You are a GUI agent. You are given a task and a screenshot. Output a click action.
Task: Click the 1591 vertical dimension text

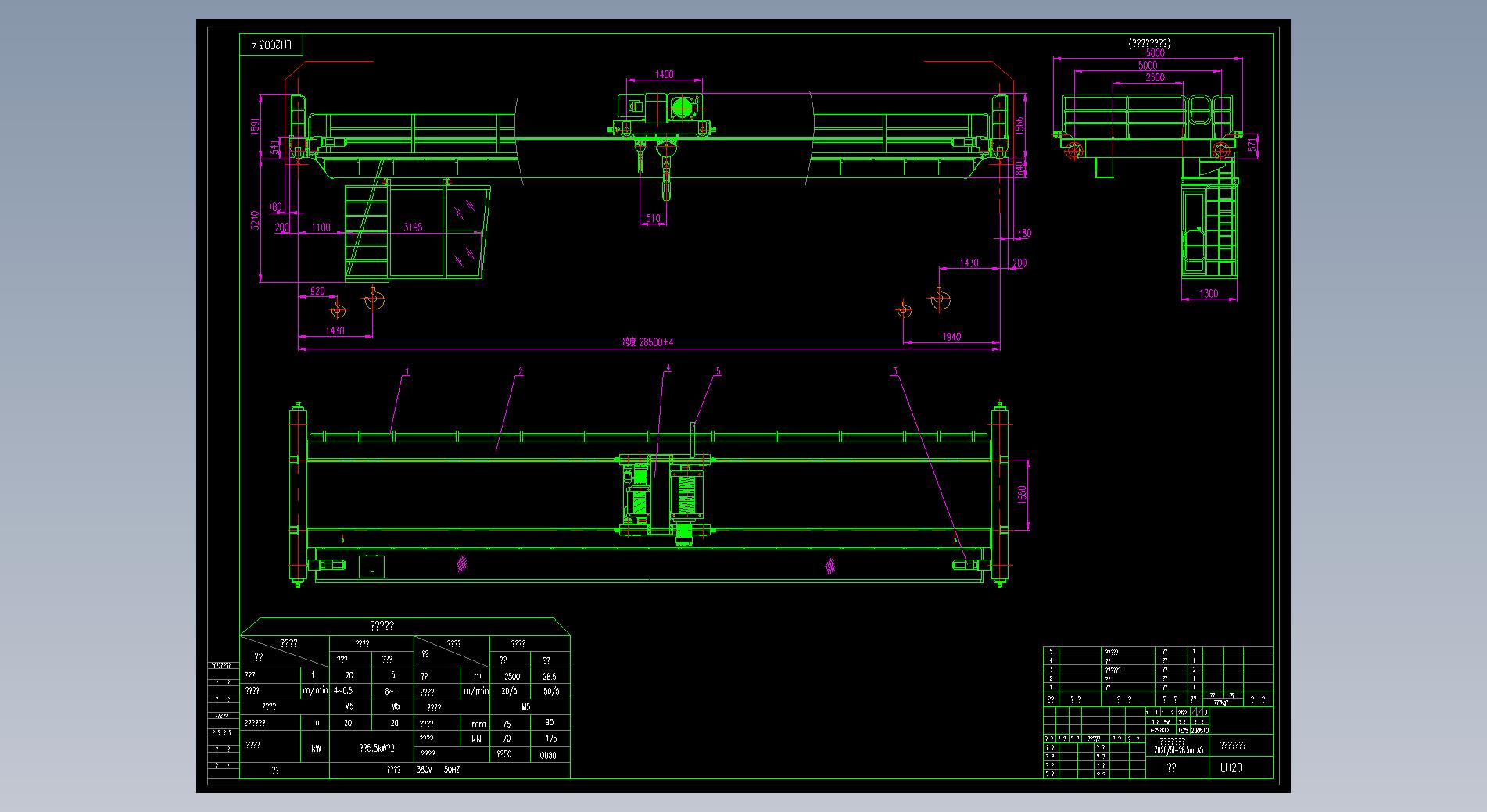pyautogui.click(x=254, y=127)
